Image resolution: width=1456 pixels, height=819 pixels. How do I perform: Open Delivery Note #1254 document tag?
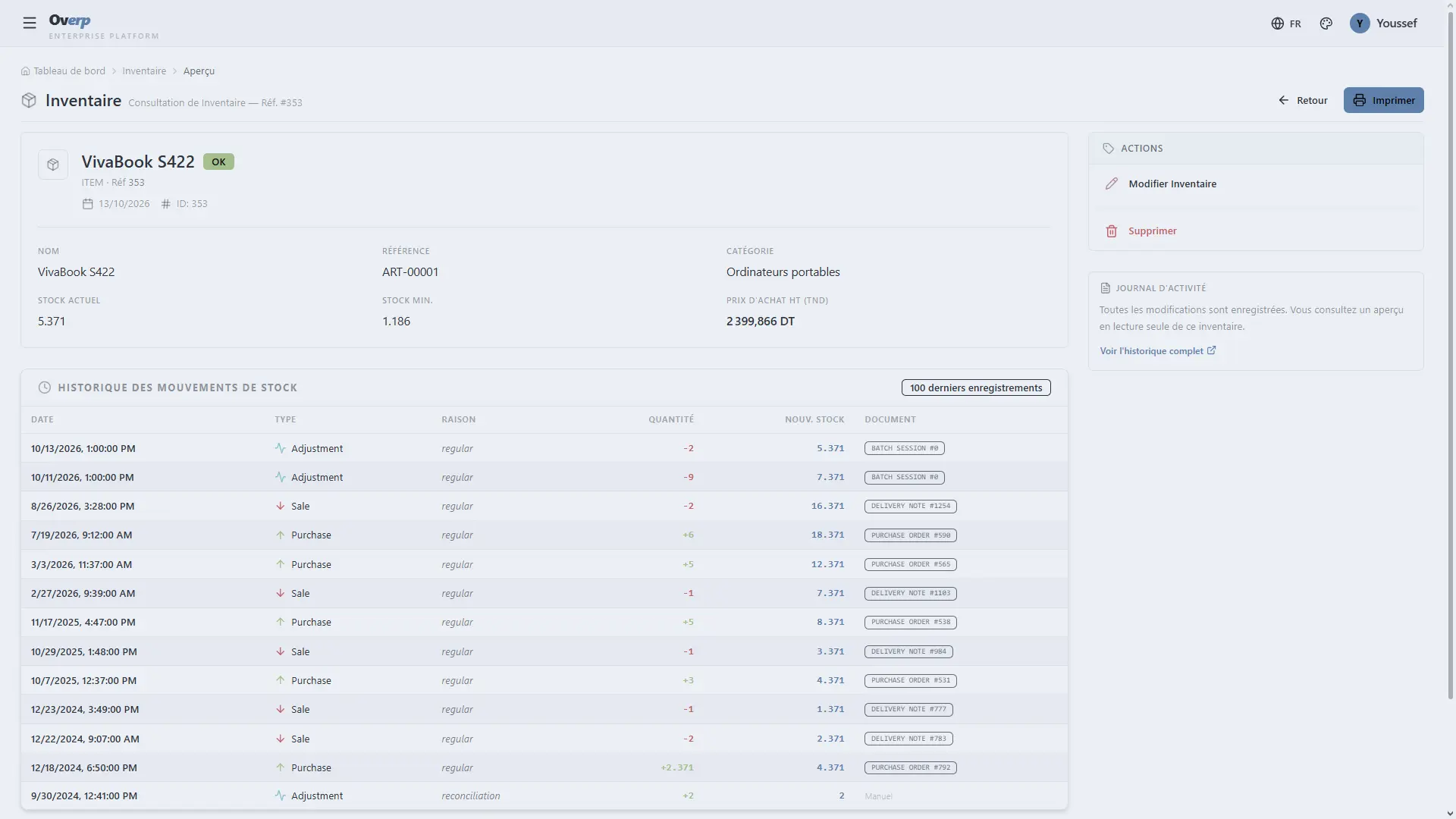(x=910, y=506)
